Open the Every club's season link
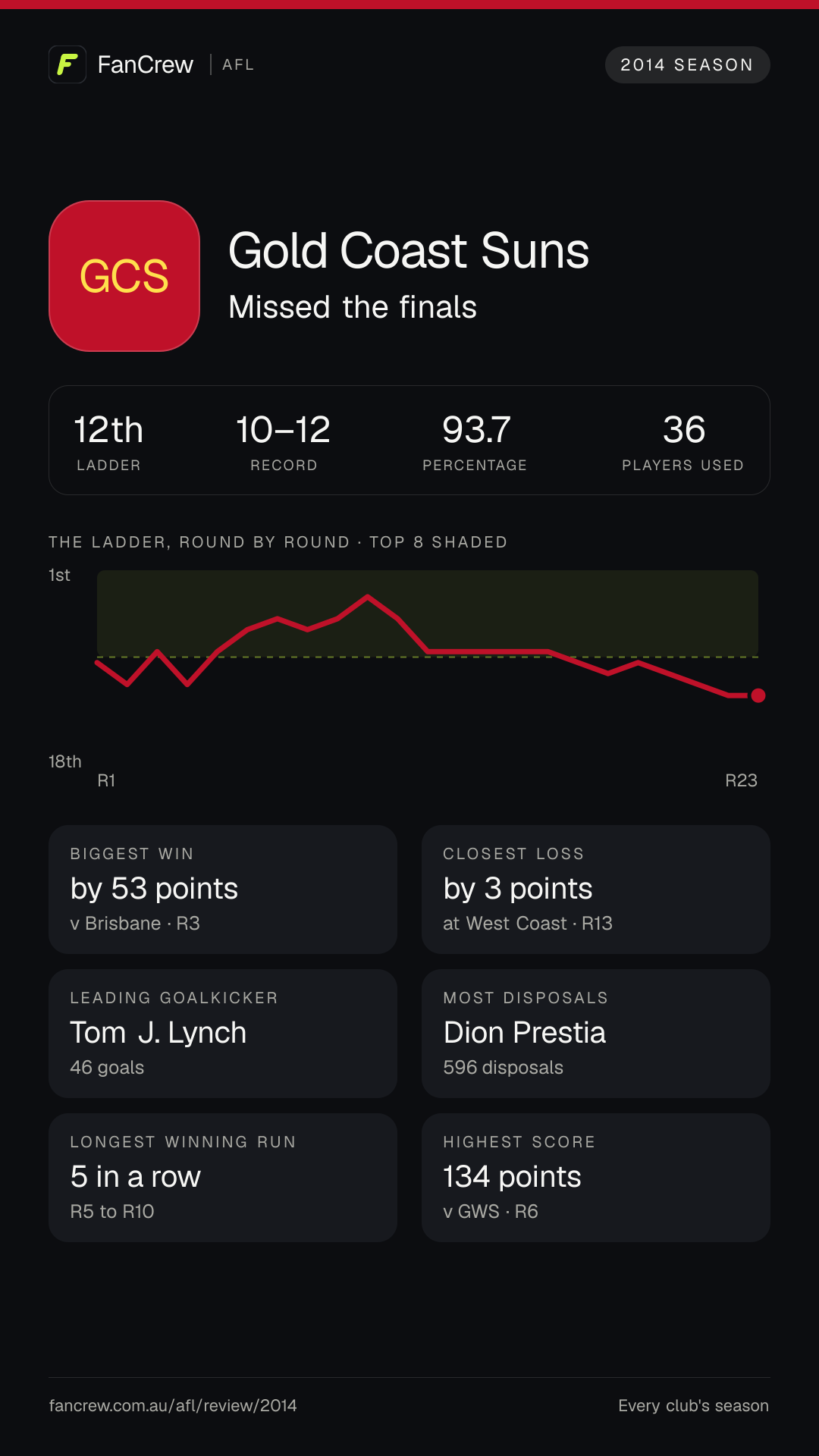819x1456 pixels. [x=693, y=1405]
